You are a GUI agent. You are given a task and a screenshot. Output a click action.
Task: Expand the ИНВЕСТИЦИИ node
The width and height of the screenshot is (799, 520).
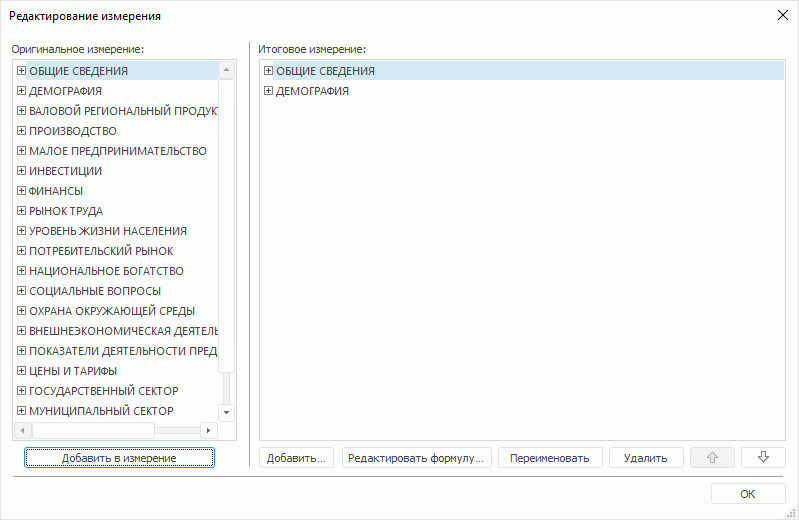point(21,171)
